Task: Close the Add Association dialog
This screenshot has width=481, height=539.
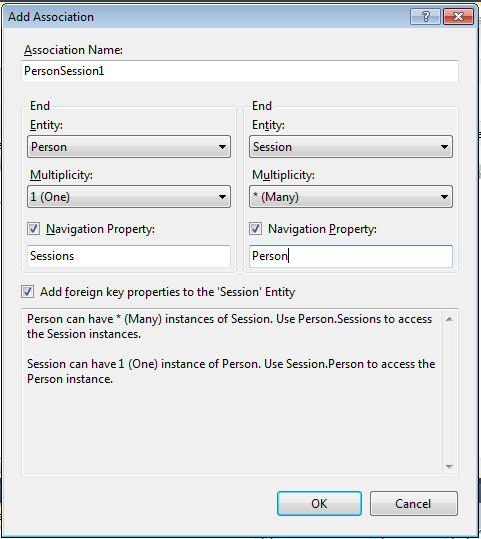Action: [458, 16]
